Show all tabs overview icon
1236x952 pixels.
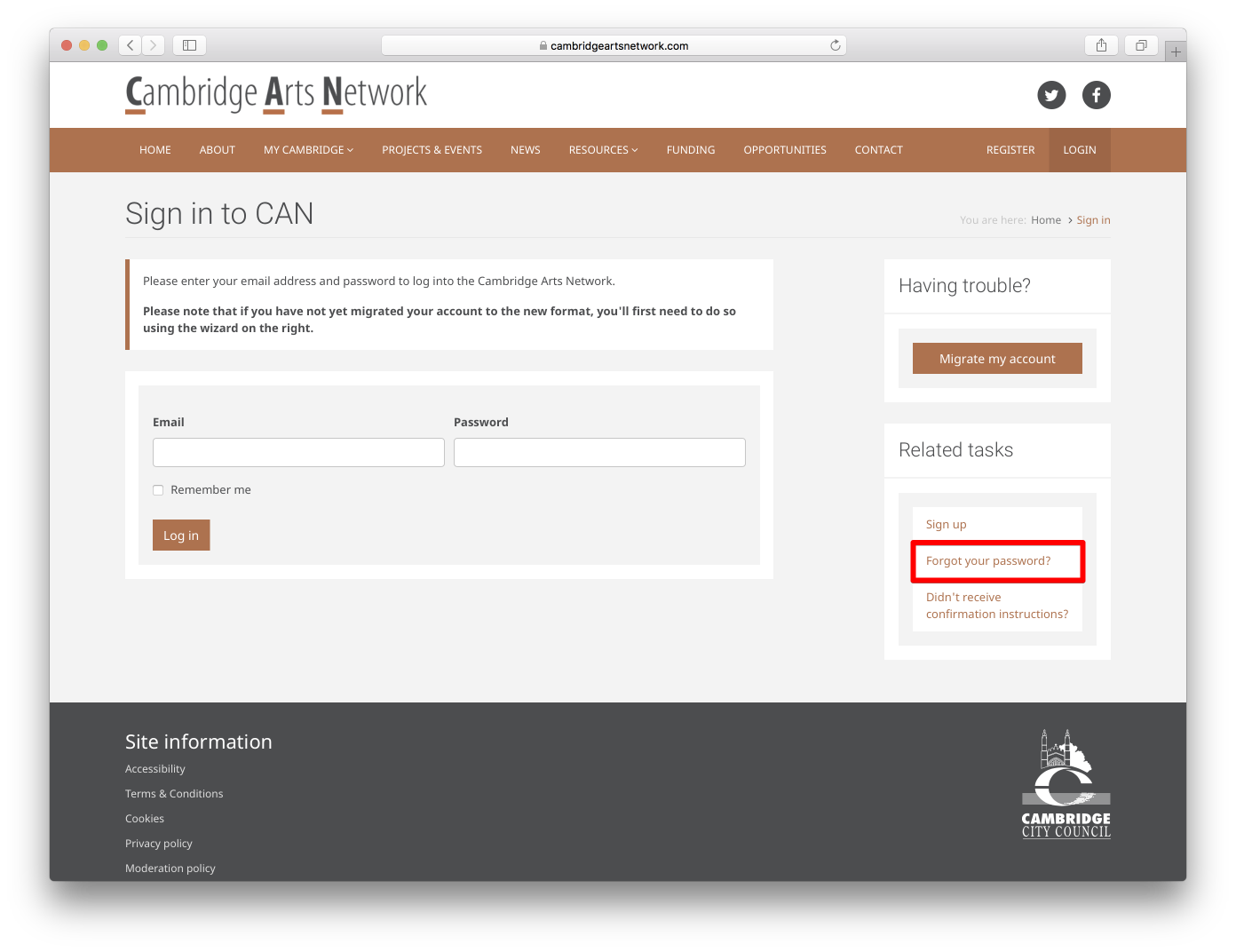1141,45
